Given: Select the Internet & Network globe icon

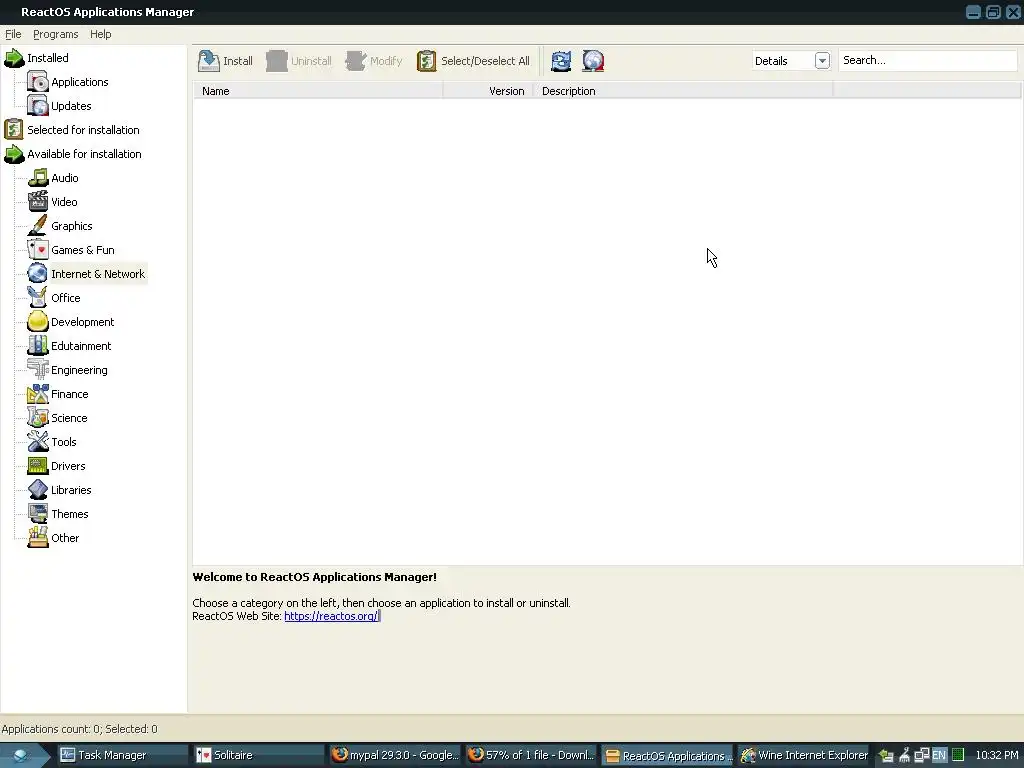Looking at the screenshot, I should coord(38,274).
